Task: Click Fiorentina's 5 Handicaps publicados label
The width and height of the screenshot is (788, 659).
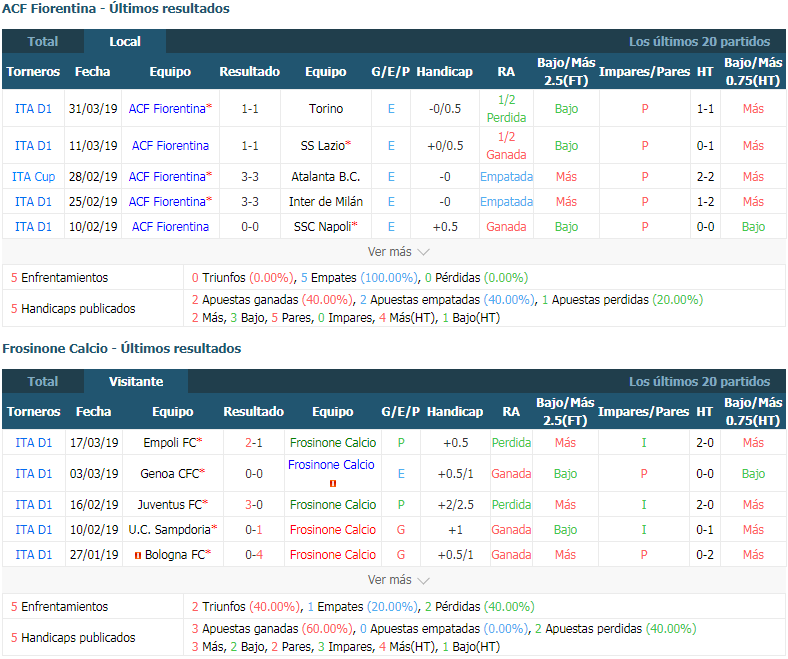Action: (73, 309)
